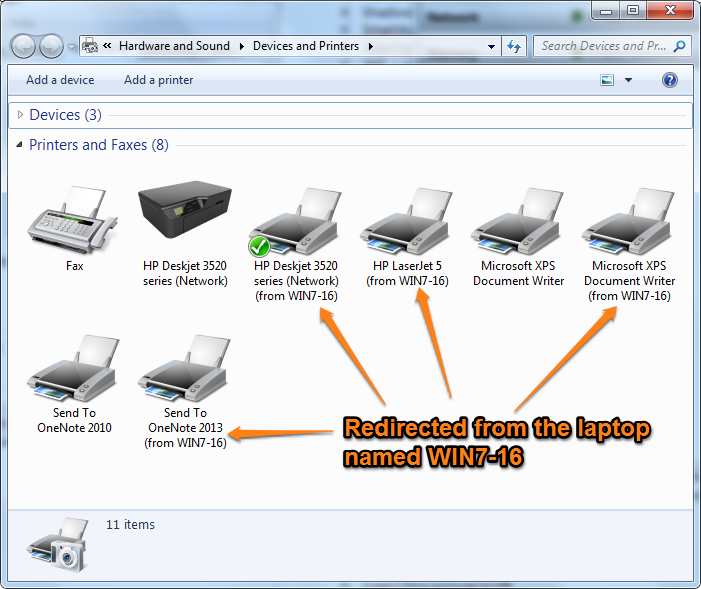This screenshot has width=701, height=589.
Task: Collapse the Printers and Faxes (8) group
Action: [x=19, y=144]
